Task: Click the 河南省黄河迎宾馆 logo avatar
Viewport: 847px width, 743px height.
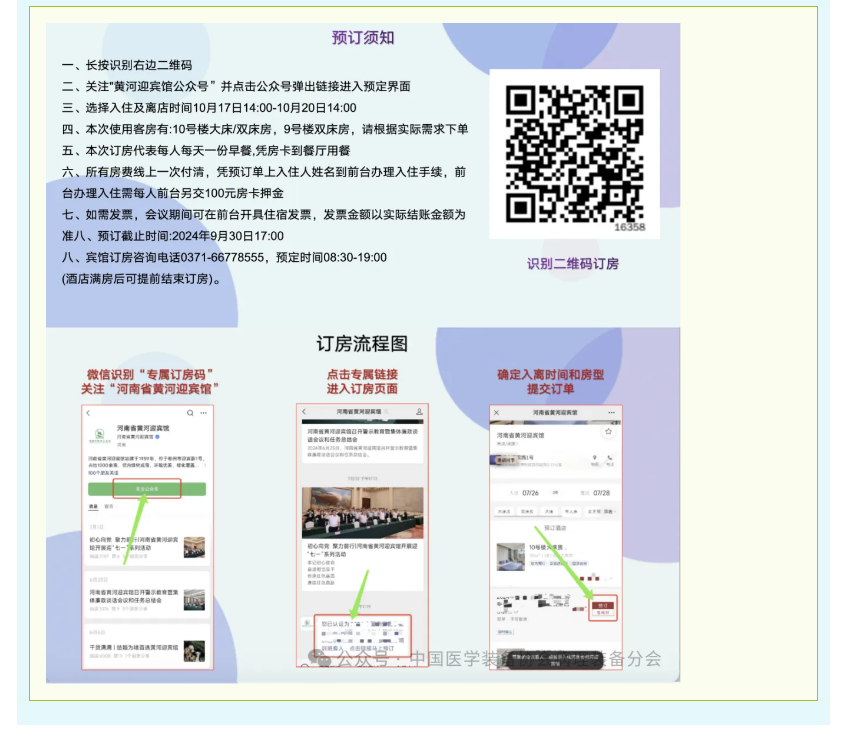Action: coord(99,434)
